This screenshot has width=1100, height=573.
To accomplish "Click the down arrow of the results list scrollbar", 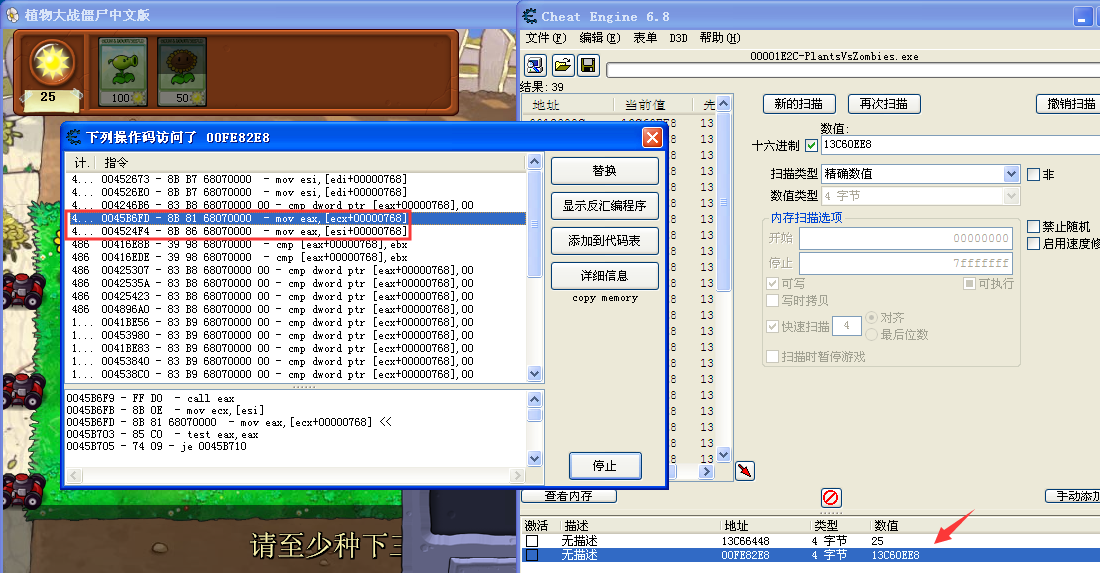I will (724, 454).
